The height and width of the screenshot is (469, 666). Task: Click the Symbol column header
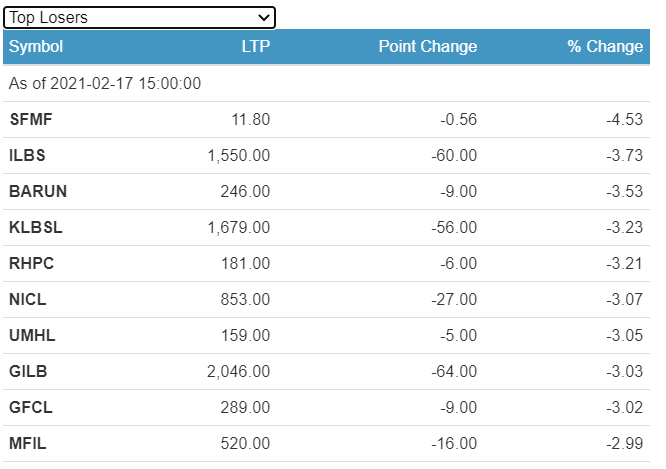tap(36, 47)
